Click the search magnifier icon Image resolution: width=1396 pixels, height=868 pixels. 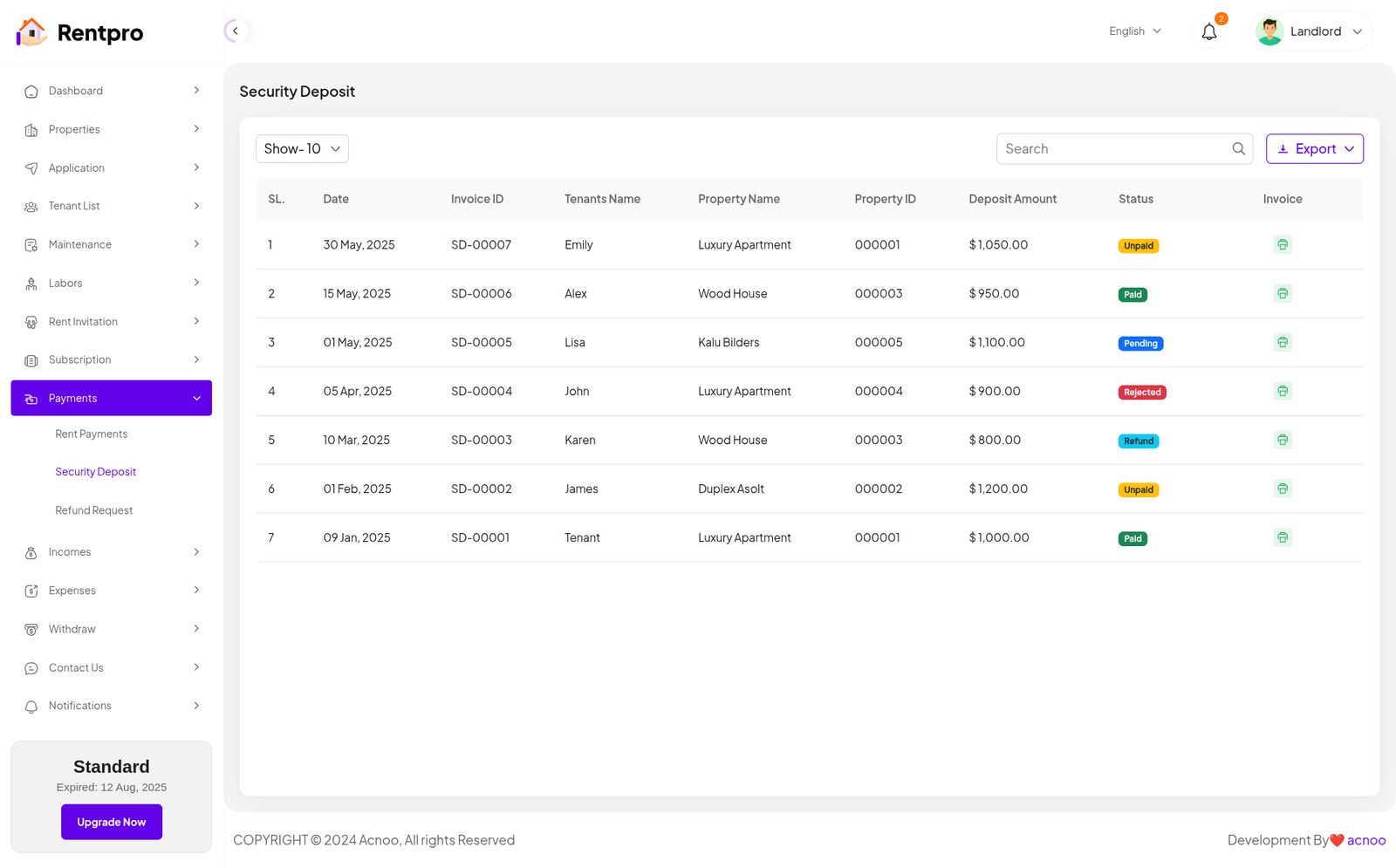[1238, 149]
